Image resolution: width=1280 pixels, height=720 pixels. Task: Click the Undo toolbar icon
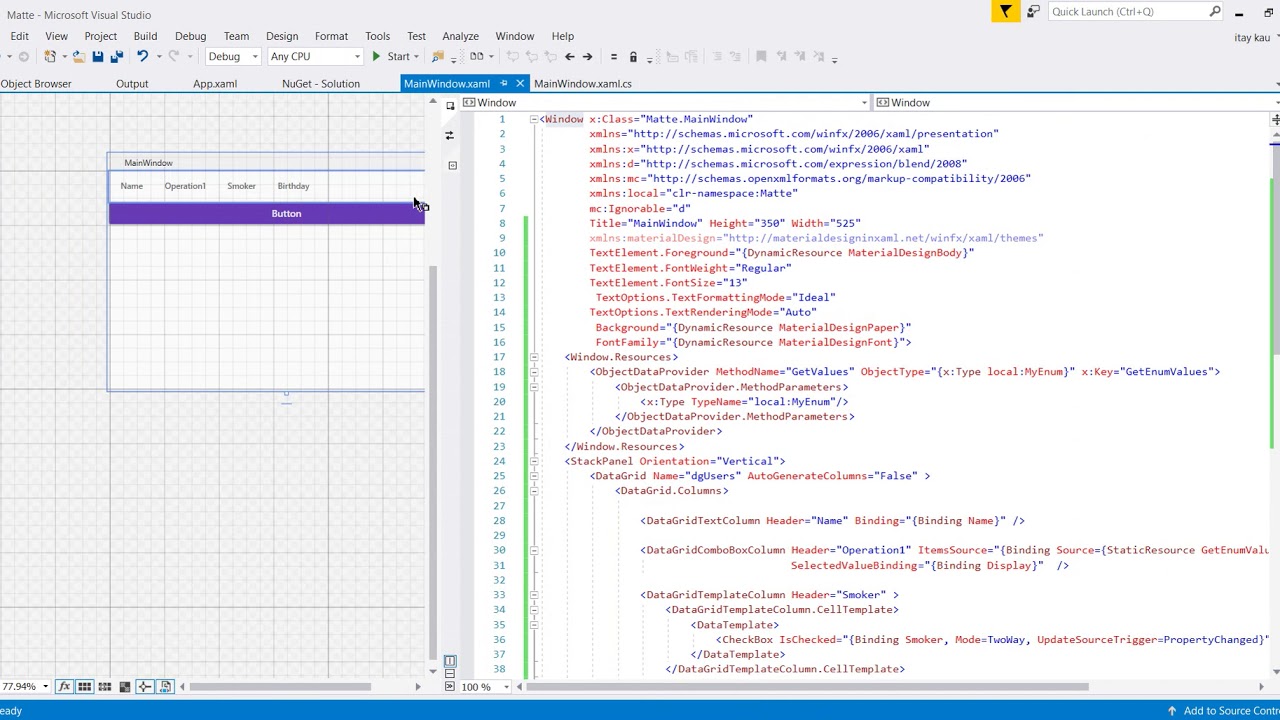(142, 57)
